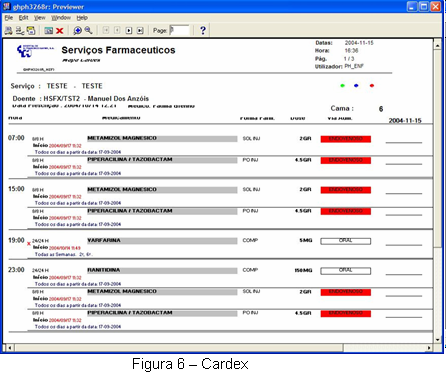Zoom out with the magnifier icon
The height and width of the screenshot is (374, 446).
pos(88,31)
